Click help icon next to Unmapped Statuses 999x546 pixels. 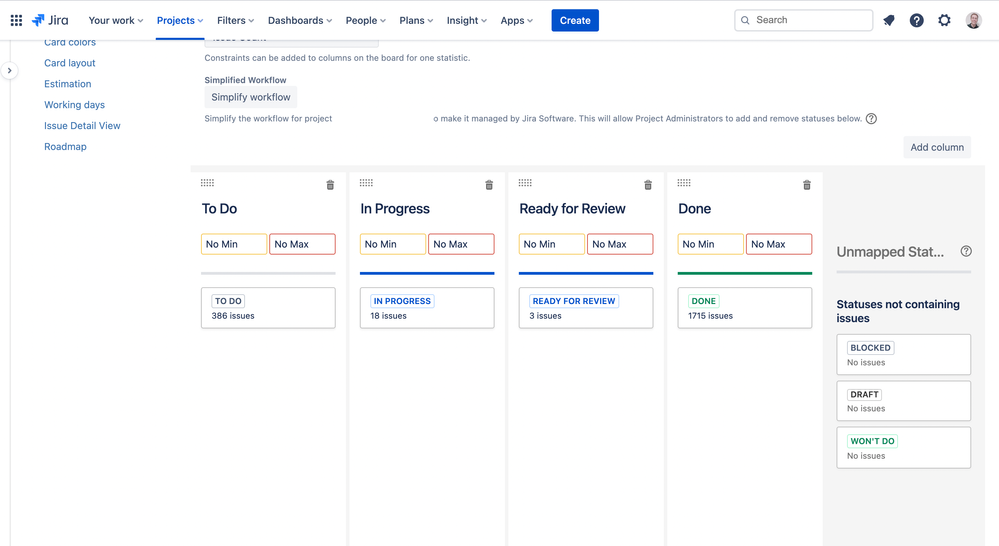[966, 251]
